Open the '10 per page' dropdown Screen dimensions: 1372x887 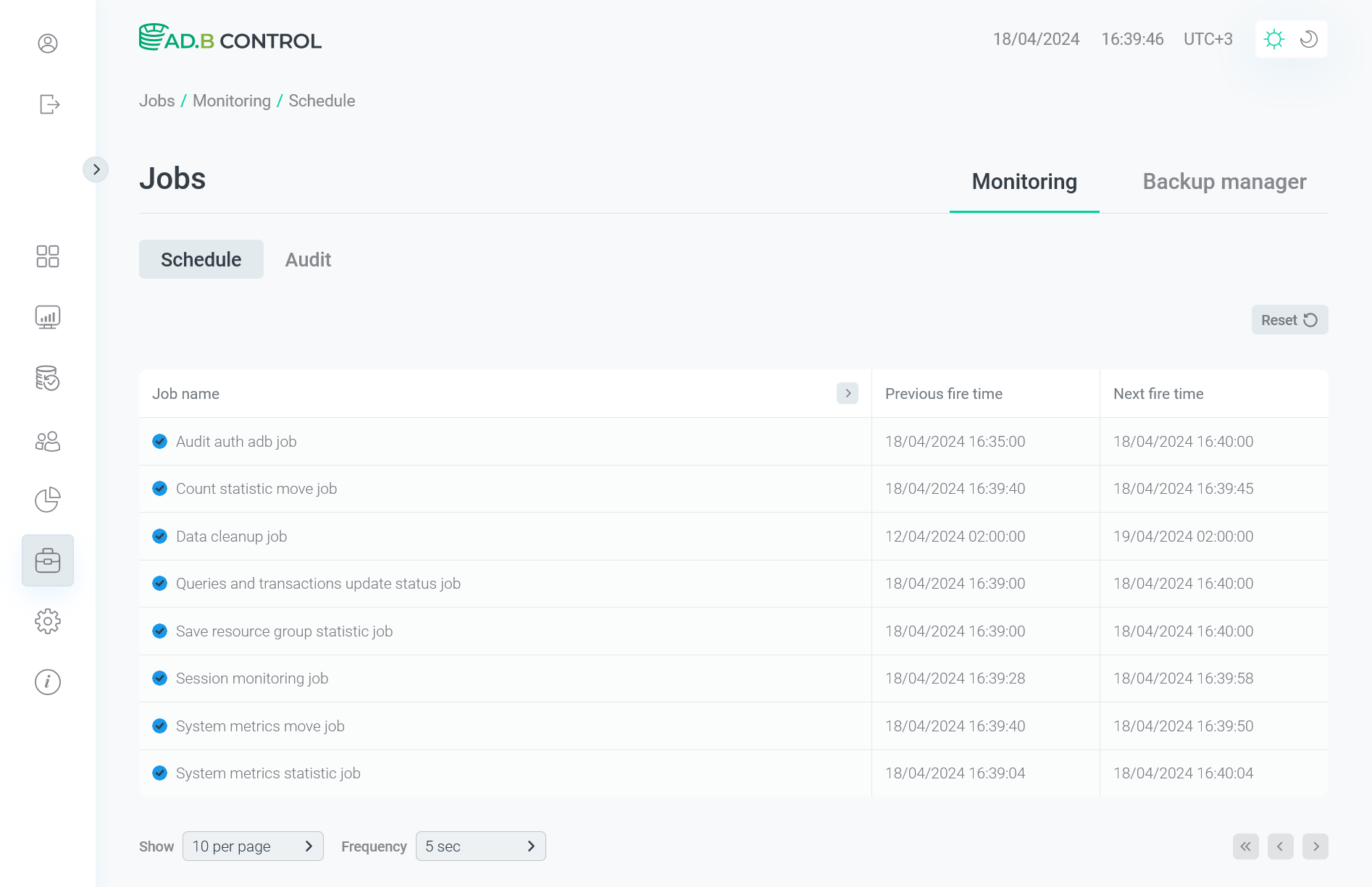(x=253, y=846)
